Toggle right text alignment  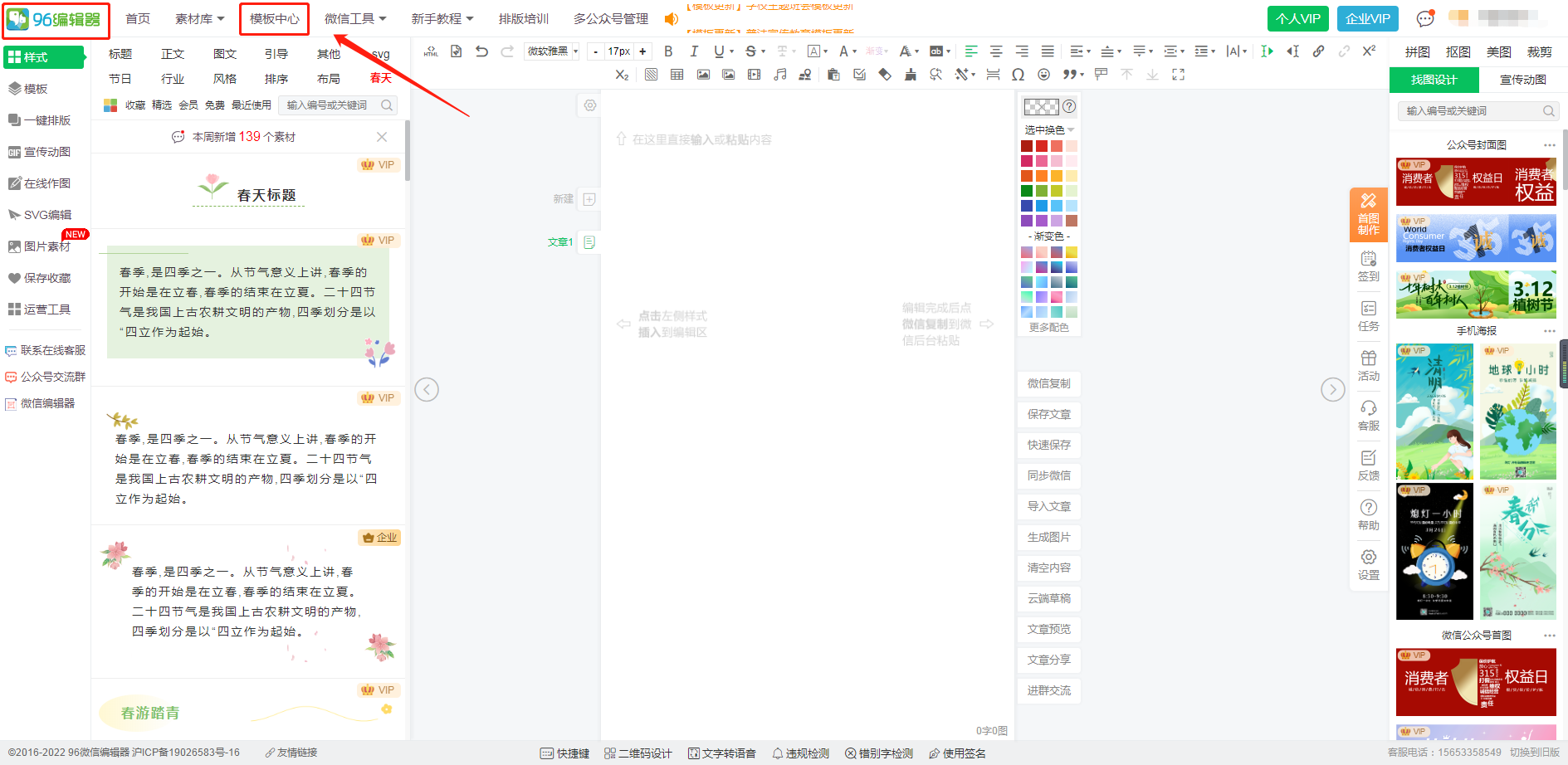pos(1022,51)
